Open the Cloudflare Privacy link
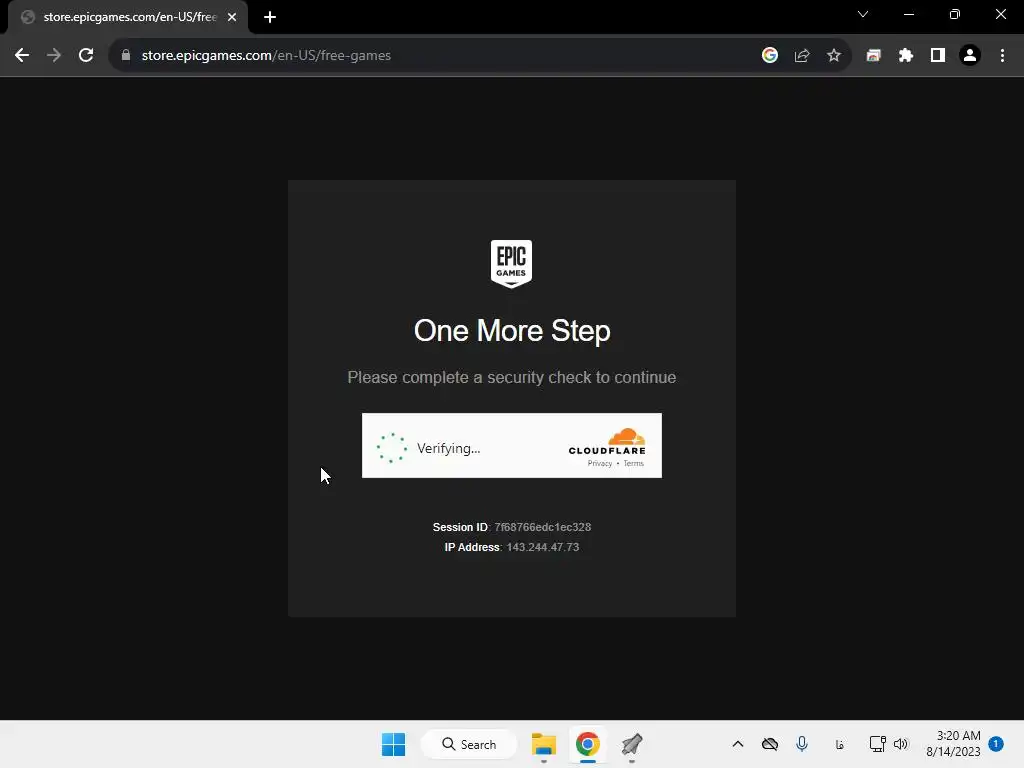1024x768 pixels. 600,464
